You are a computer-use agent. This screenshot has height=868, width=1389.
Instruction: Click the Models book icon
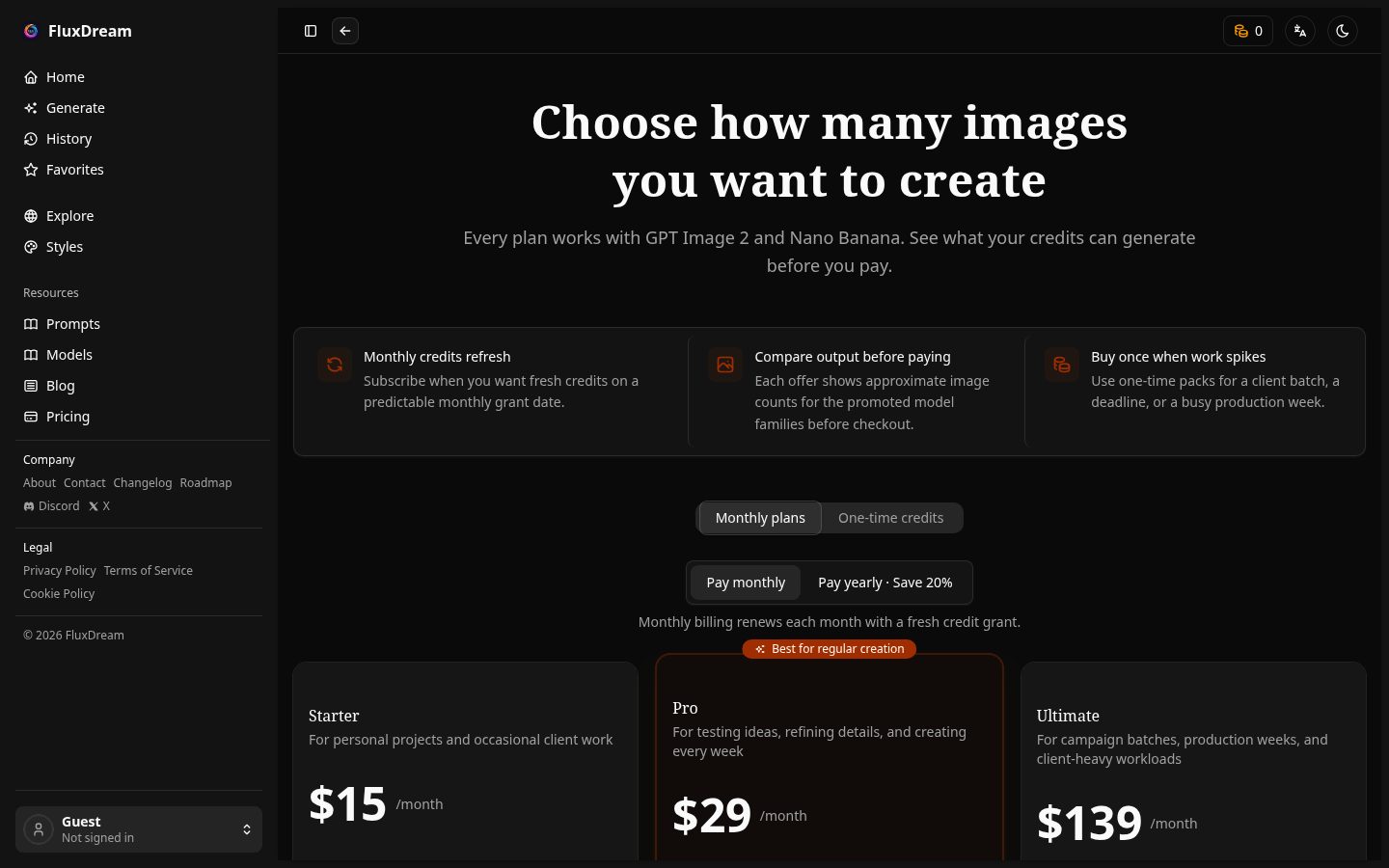(31, 355)
